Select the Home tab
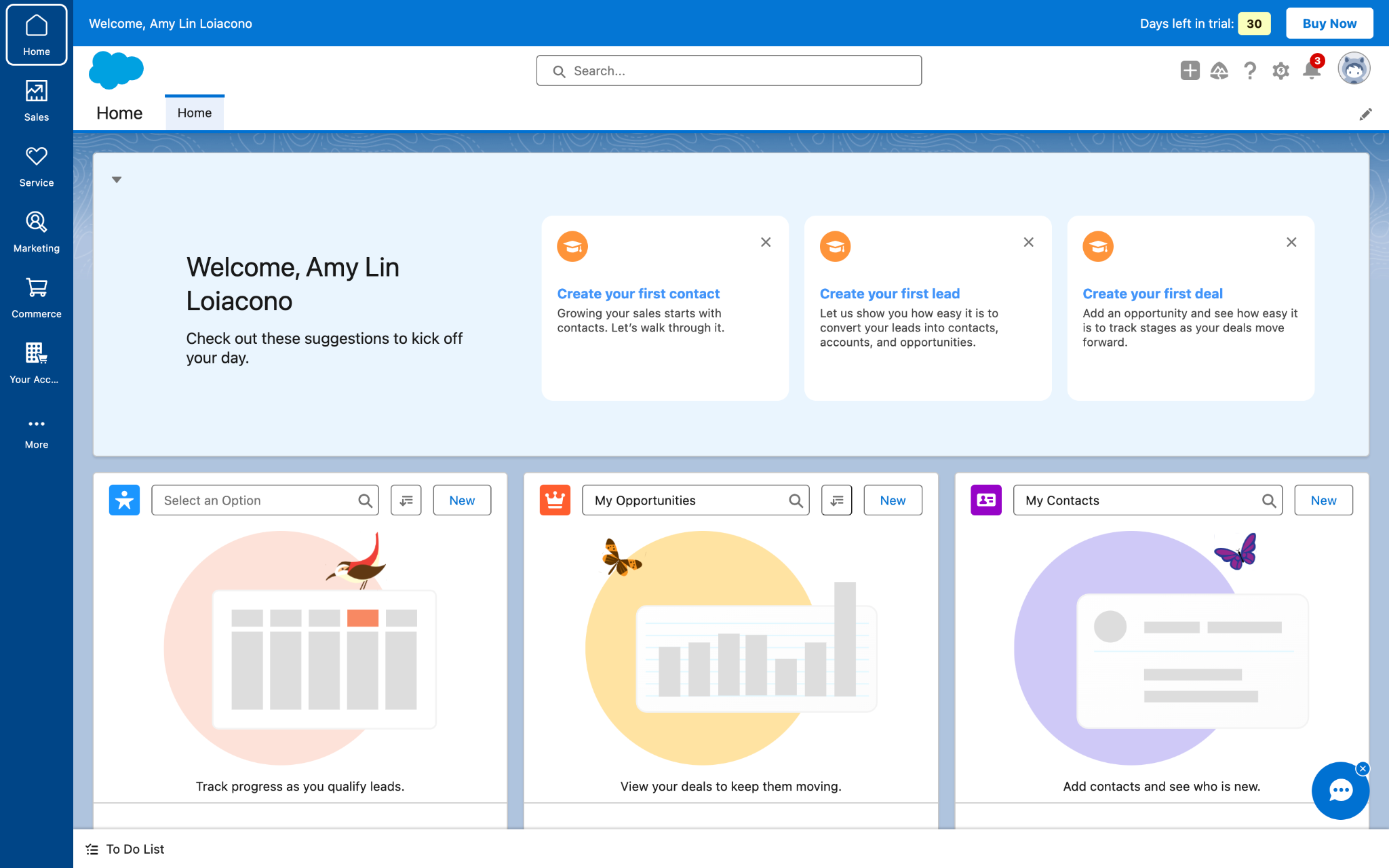1389x868 pixels. click(195, 113)
